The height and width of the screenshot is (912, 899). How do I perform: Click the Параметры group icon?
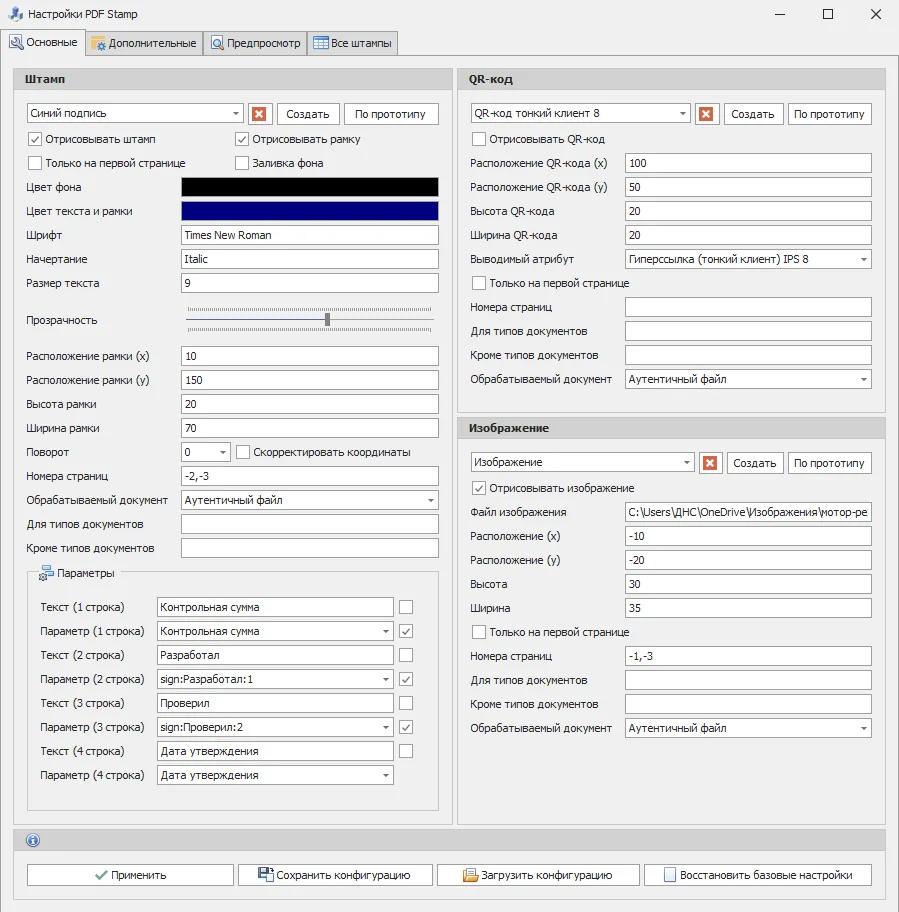click(x=46, y=573)
